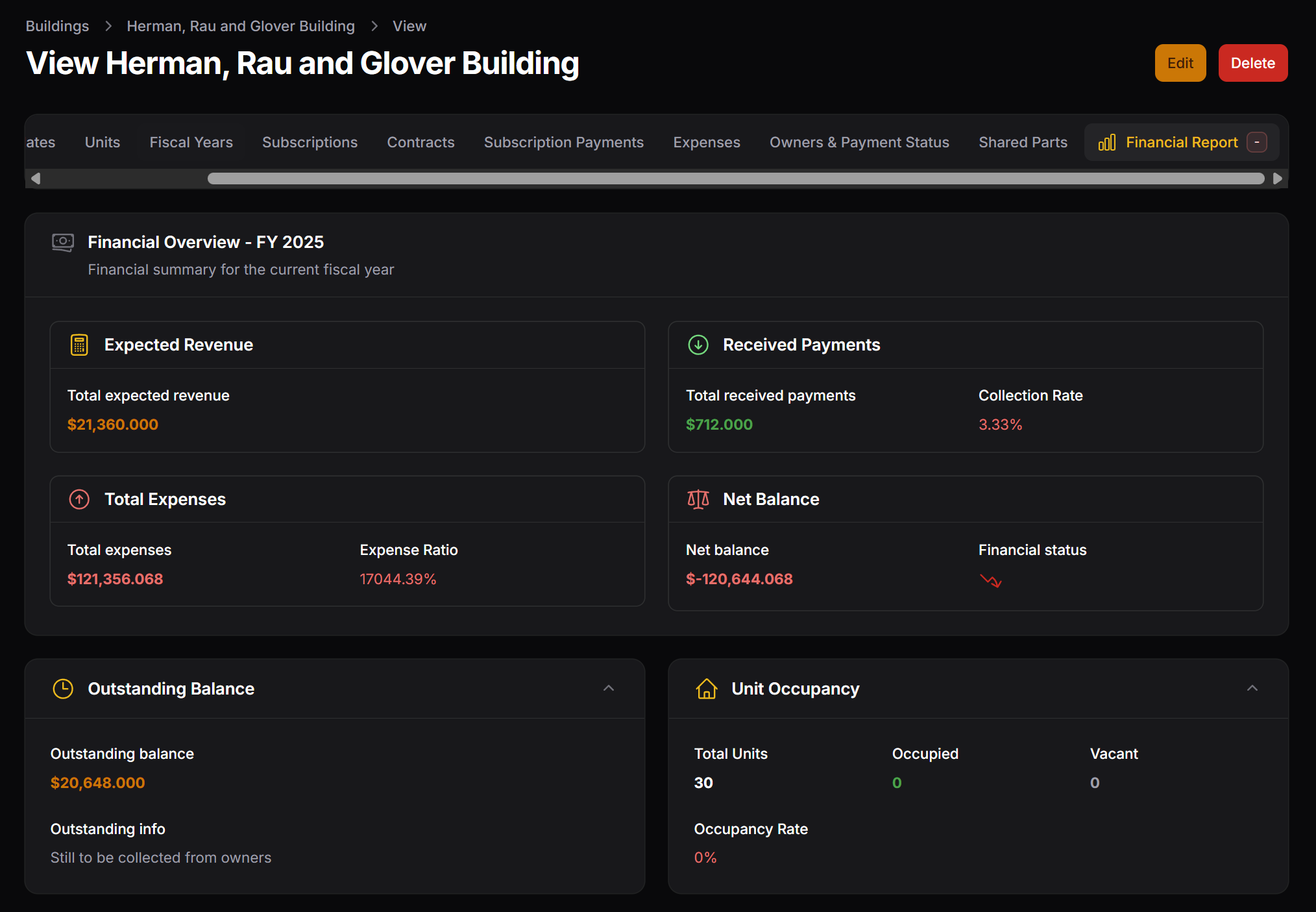Click the up-arrow icon on Total Expenses
Image resolution: width=1316 pixels, height=912 pixels.
79,499
